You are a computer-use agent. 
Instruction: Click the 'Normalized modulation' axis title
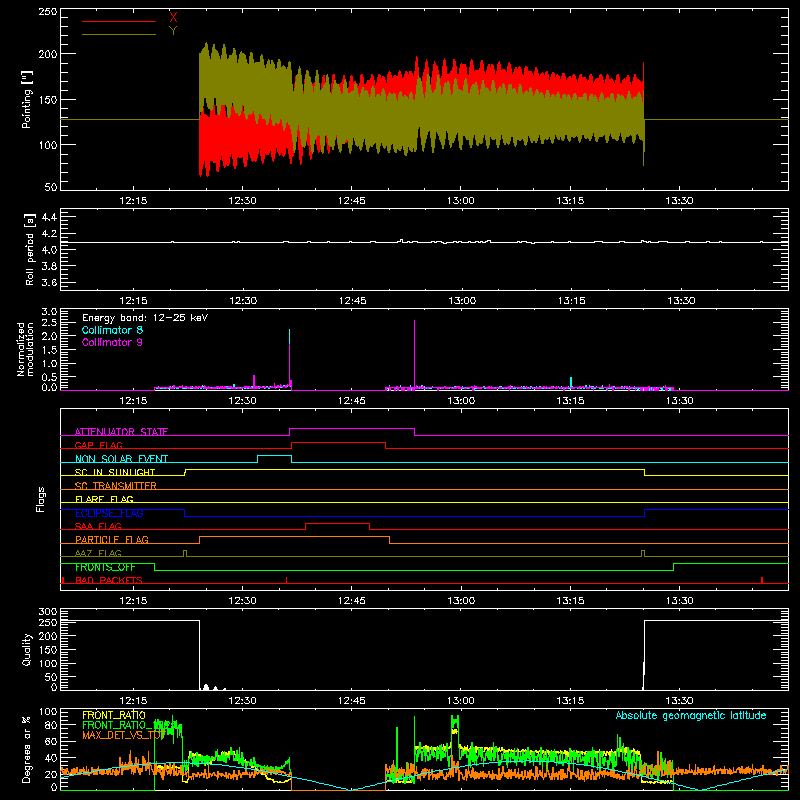(25, 349)
